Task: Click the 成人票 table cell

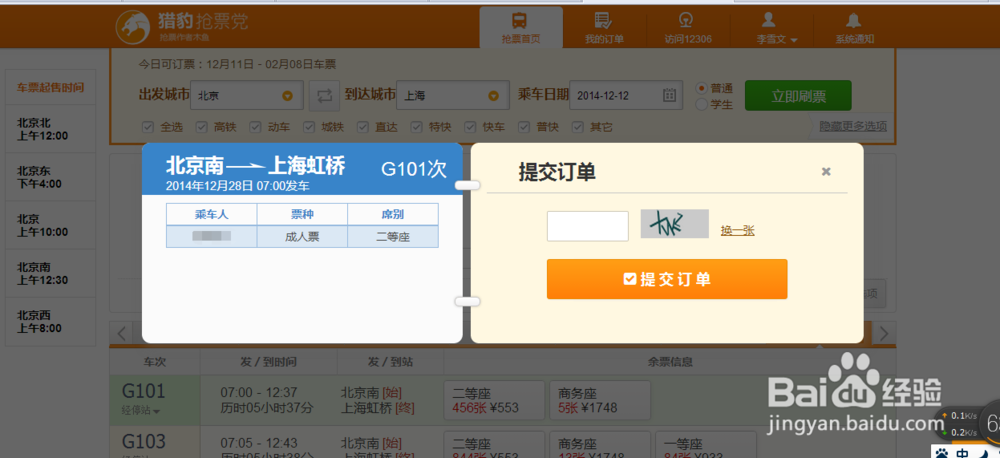Action: (302, 237)
